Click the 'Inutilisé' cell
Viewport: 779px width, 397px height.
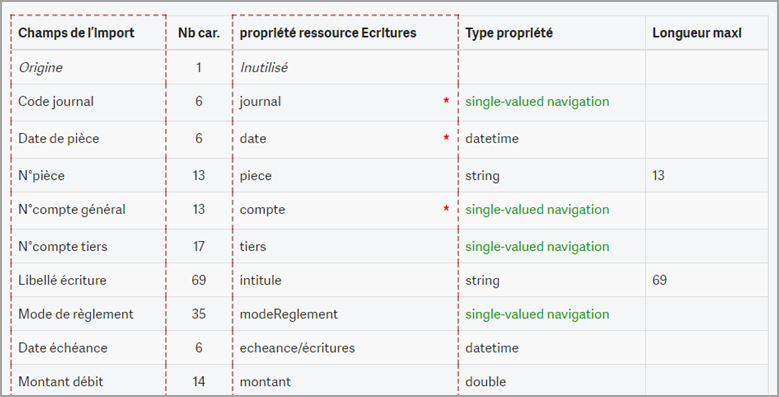coord(263,68)
